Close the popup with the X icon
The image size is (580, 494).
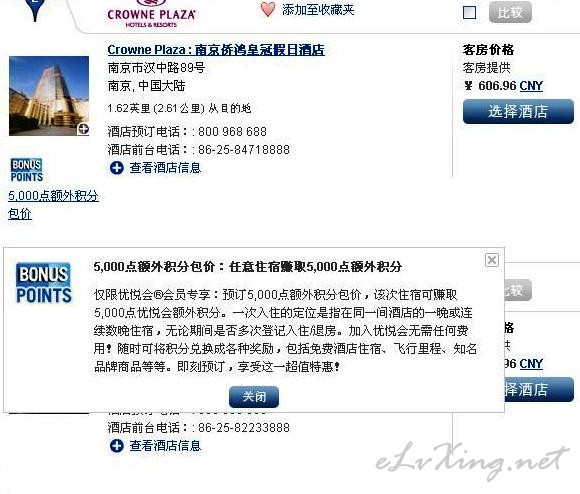(x=492, y=260)
